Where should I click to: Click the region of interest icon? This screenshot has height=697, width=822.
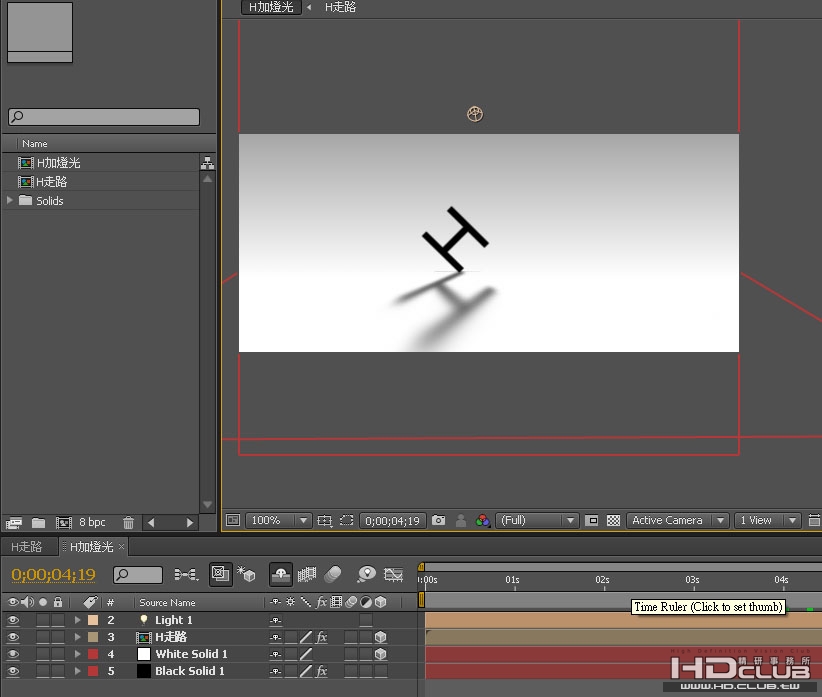pyautogui.click(x=347, y=520)
